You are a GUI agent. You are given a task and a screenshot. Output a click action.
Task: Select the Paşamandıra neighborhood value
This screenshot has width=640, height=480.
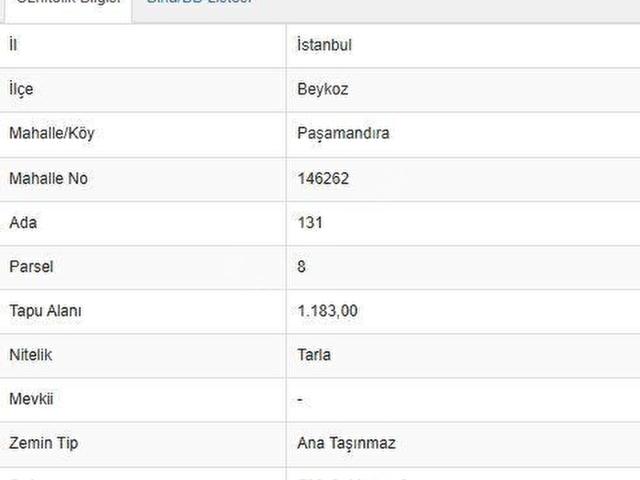click(x=343, y=134)
